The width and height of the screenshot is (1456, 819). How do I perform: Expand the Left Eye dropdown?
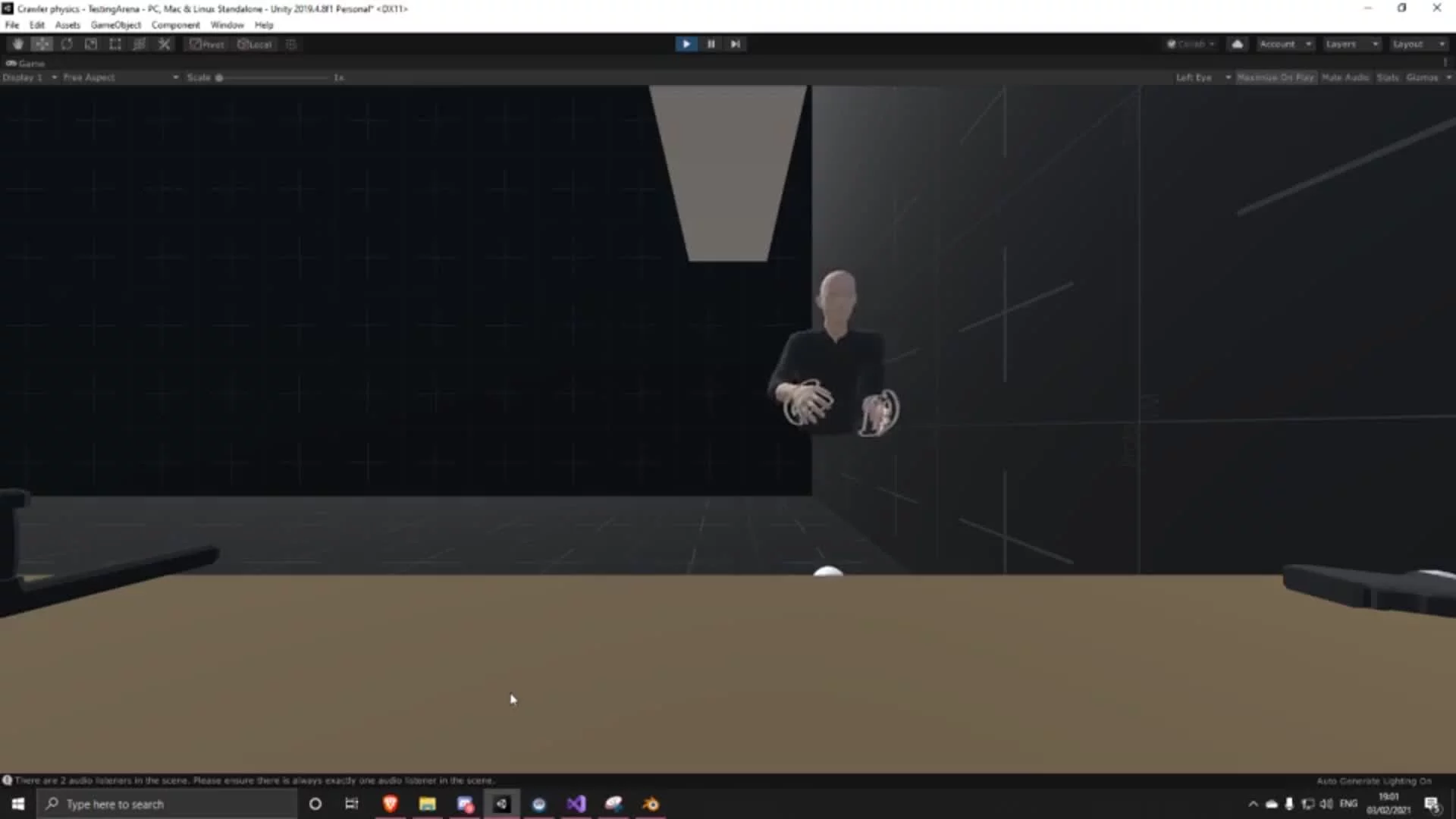(x=1202, y=77)
